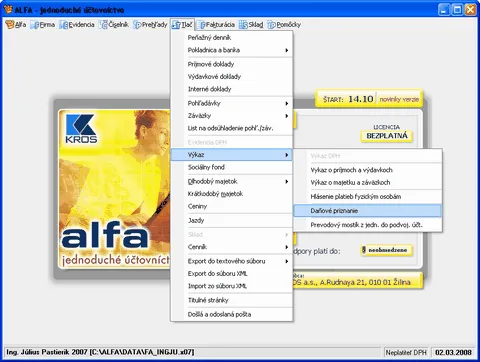Expand Pokladnica a banka submenu arrow
The width and height of the screenshot is (480, 362).
[x=286, y=50]
